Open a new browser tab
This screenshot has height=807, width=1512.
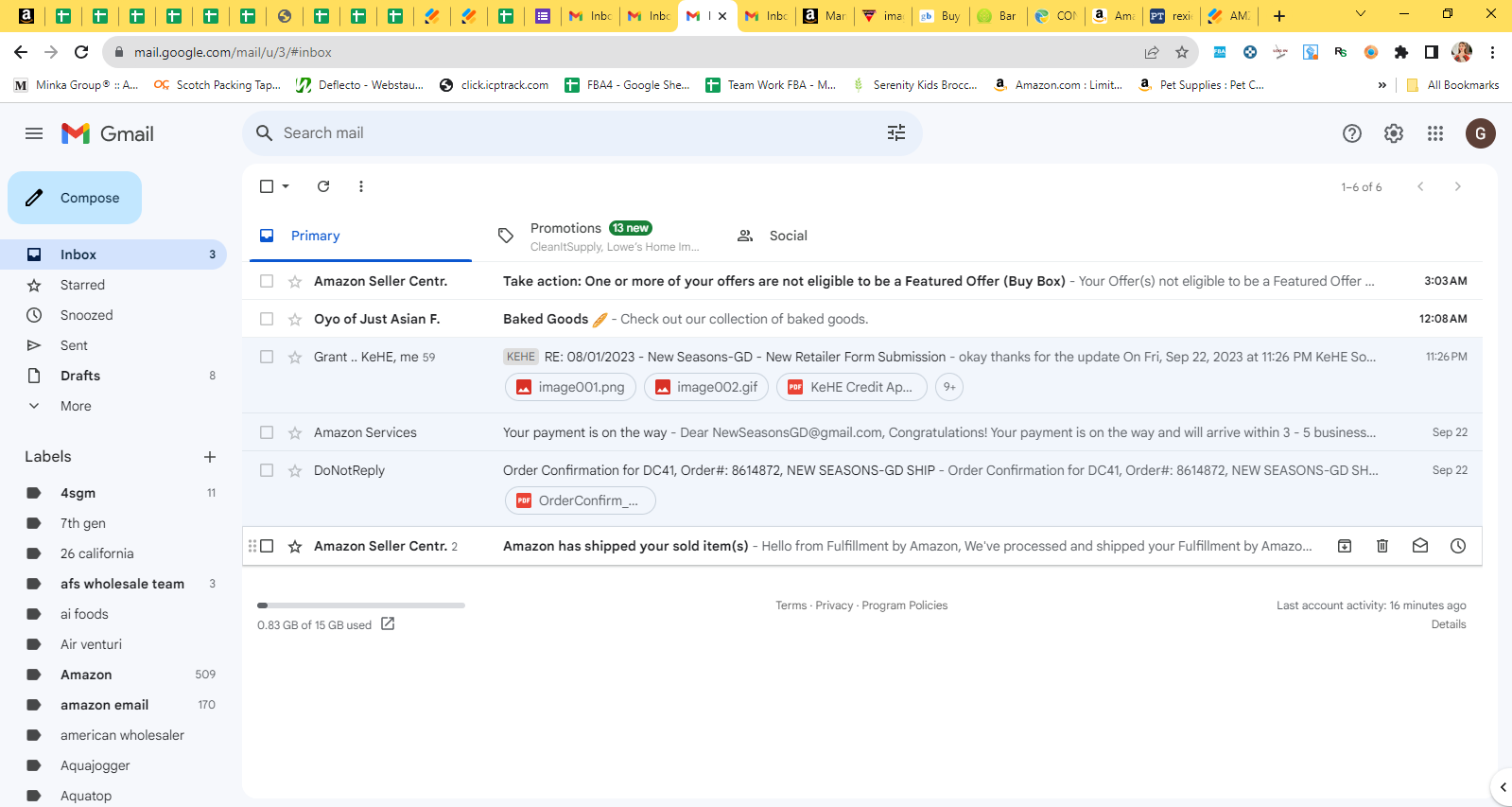[x=1279, y=15]
